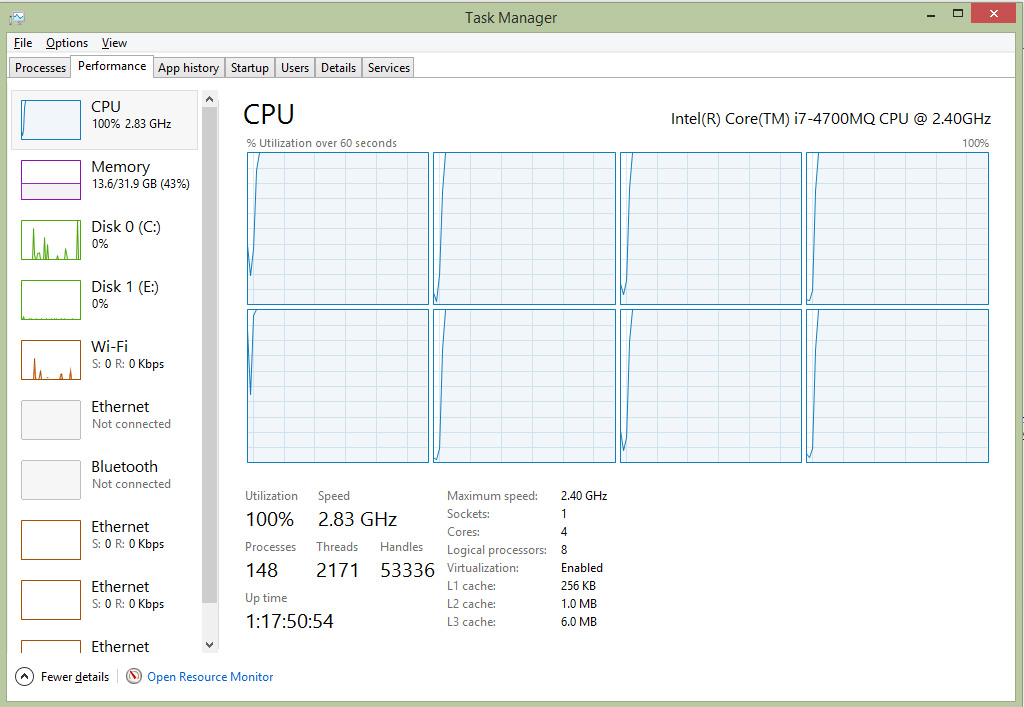Click the Threads value '2171'

coord(338,570)
